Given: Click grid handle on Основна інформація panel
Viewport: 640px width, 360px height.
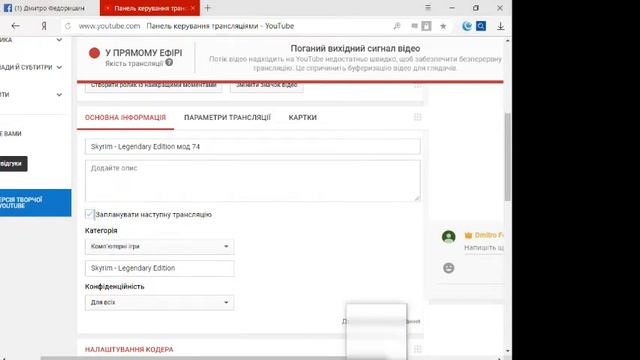Looking at the screenshot, I should [x=417, y=117].
